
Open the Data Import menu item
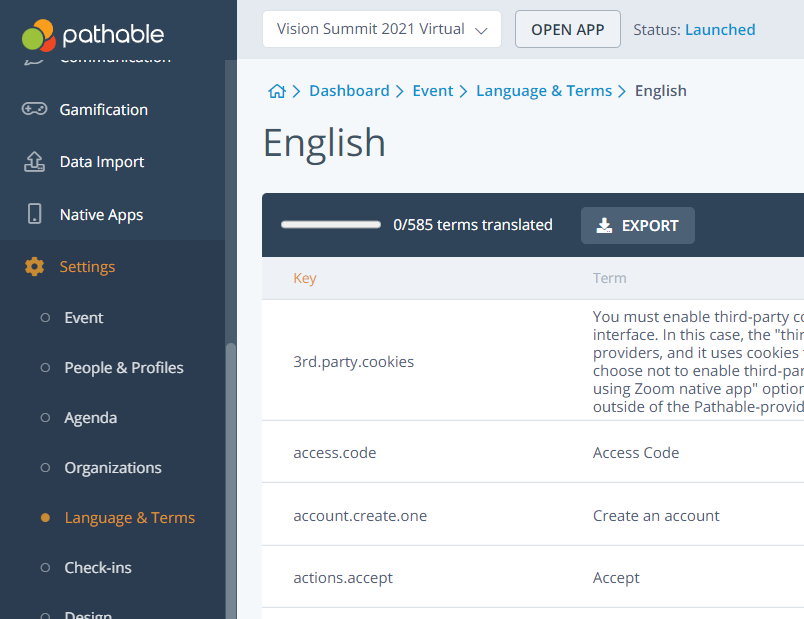pos(102,162)
